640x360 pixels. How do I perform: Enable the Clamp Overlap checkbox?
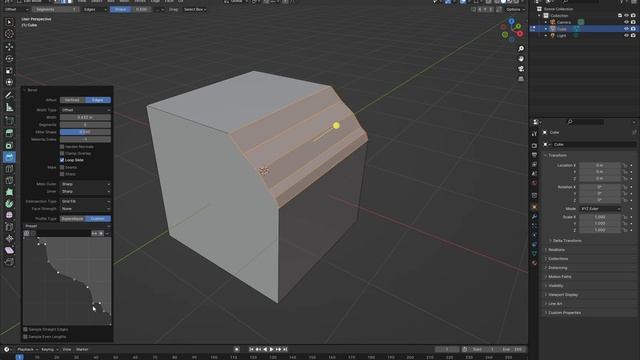pos(62,153)
